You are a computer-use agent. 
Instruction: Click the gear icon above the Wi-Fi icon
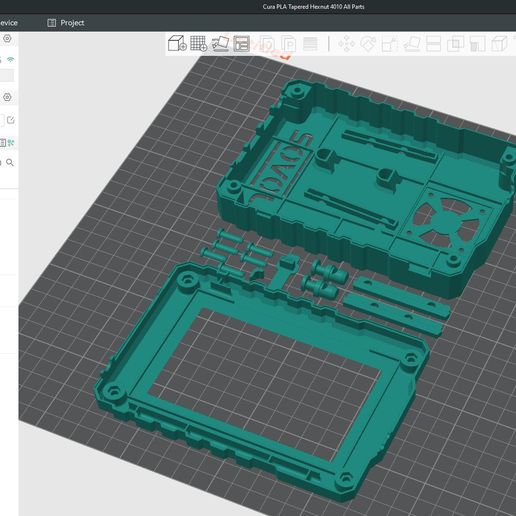(x=7, y=39)
